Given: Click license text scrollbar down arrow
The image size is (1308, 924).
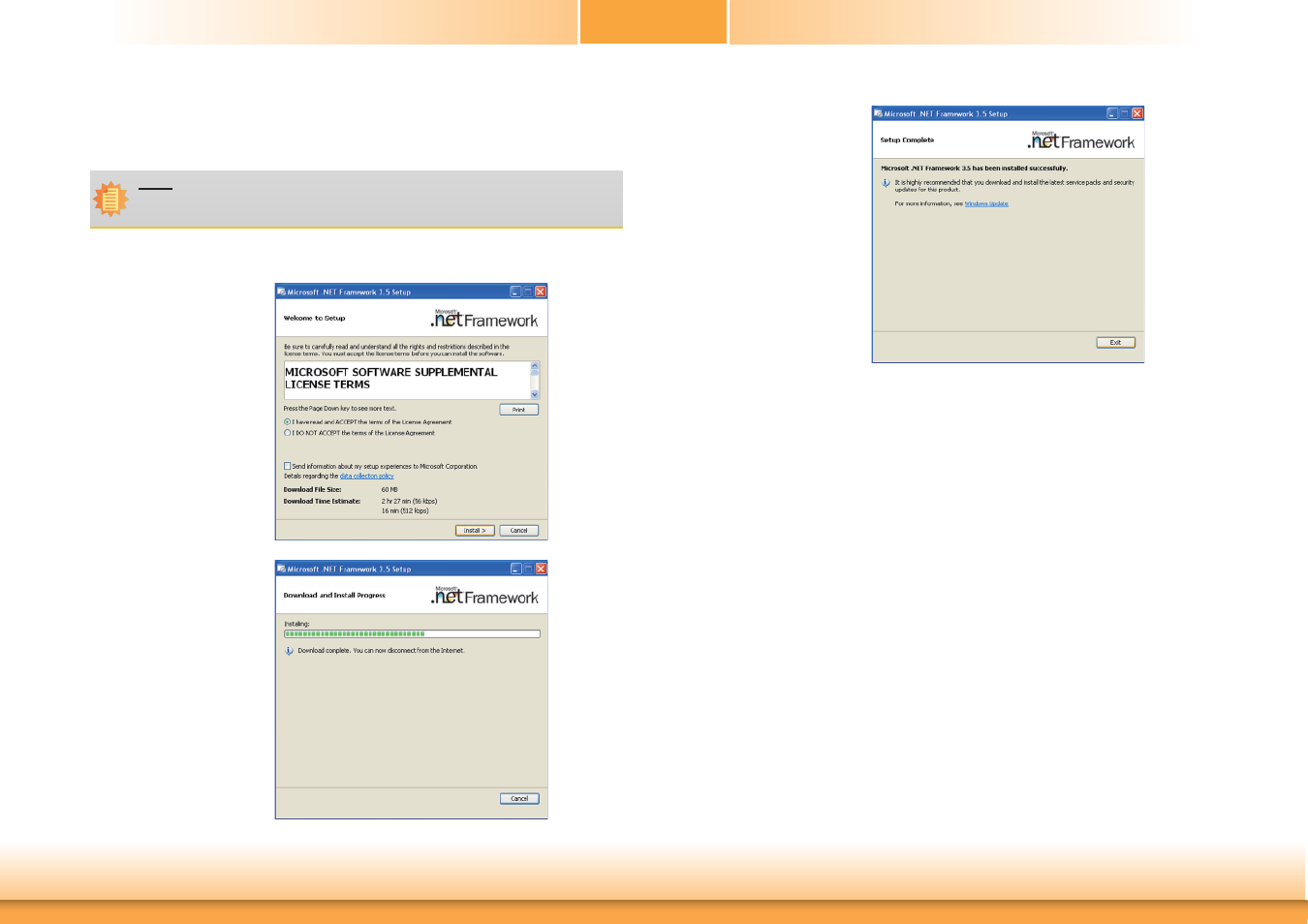Looking at the screenshot, I should (534, 394).
